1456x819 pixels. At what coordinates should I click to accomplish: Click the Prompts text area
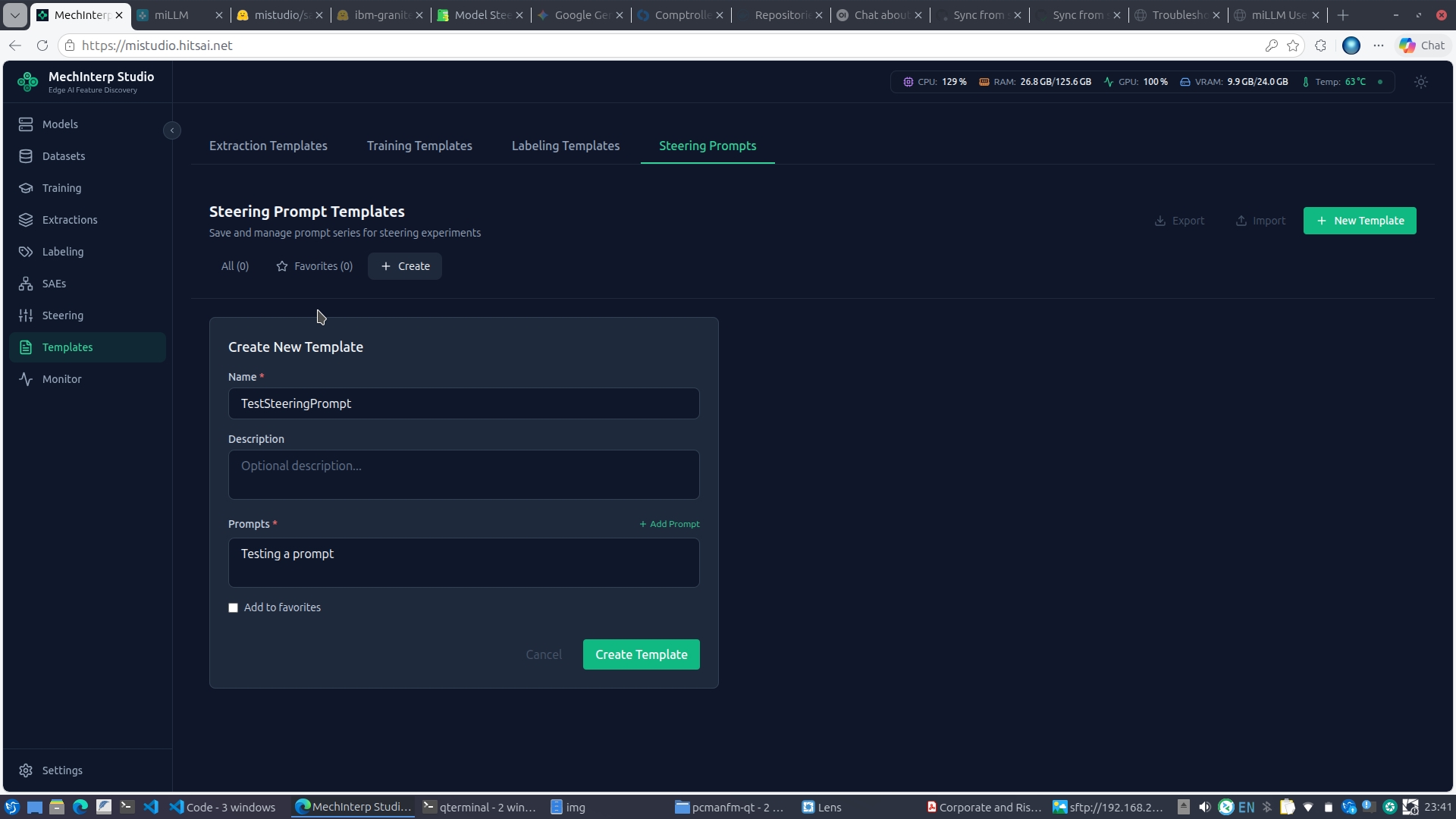464,563
